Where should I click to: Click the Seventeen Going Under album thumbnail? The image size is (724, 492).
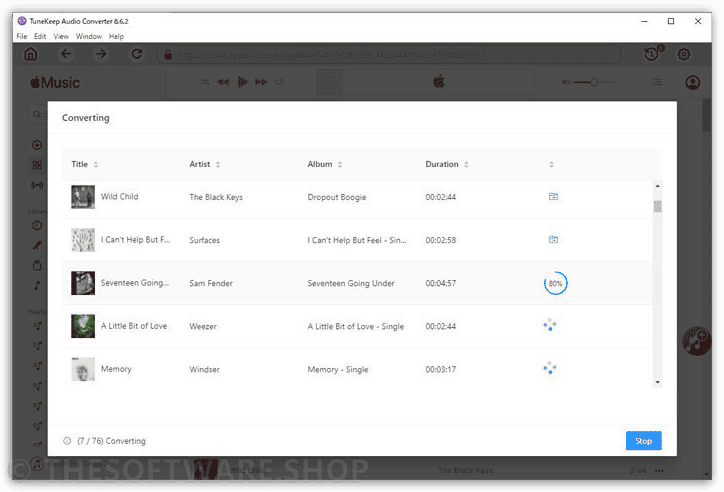[x=83, y=283]
